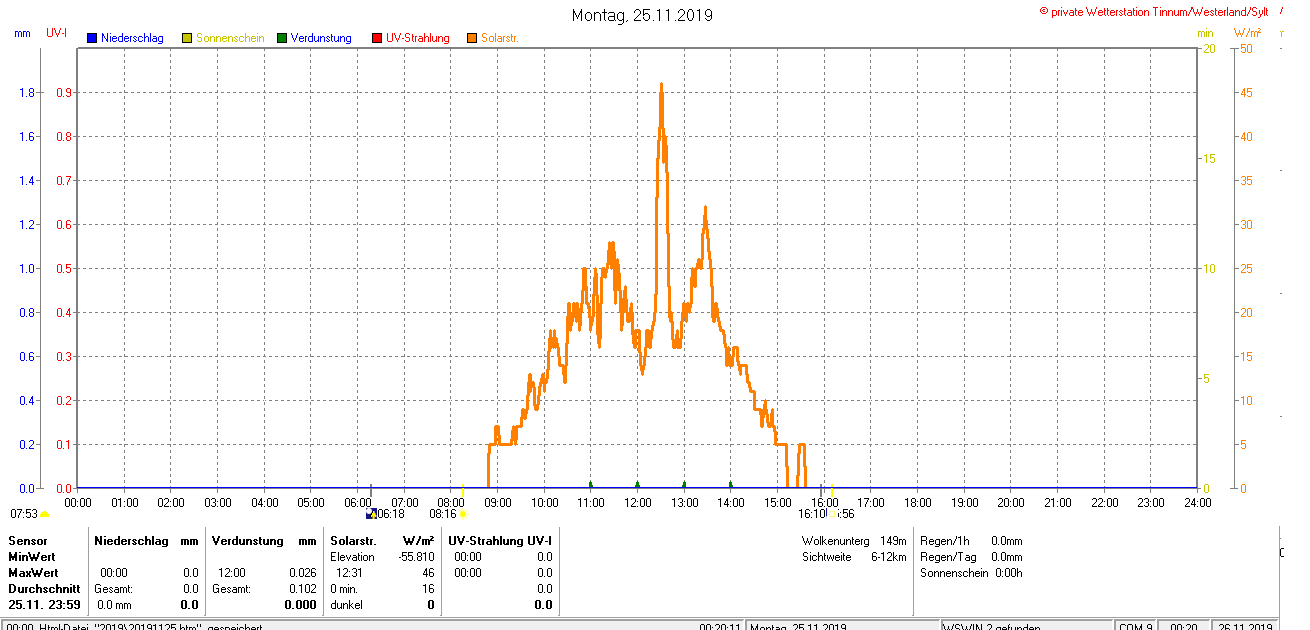Viewport: 1310px width, 630px height.
Task: Click the green evaporation marker at 13:00
Action: [x=684, y=484]
